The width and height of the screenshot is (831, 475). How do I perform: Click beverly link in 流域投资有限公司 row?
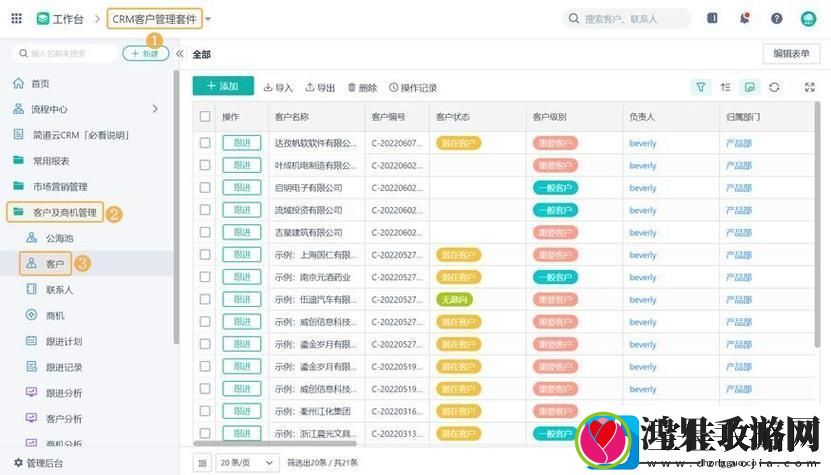(x=643, y=210)
